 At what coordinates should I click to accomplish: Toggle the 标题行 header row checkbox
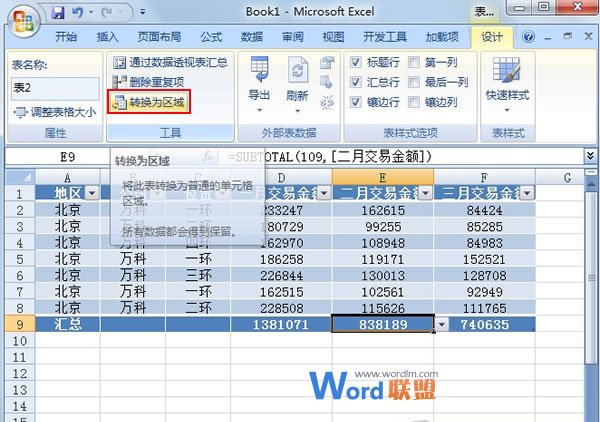(355, 62)
